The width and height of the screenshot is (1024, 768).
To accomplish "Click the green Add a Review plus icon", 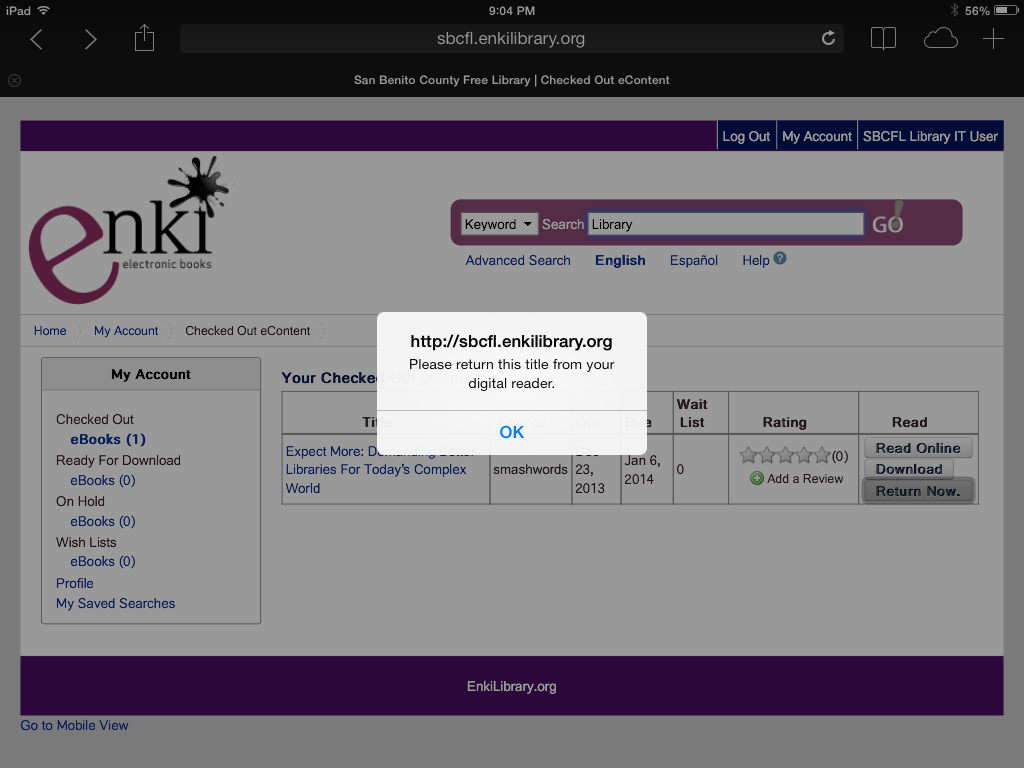I will [757, 479].
